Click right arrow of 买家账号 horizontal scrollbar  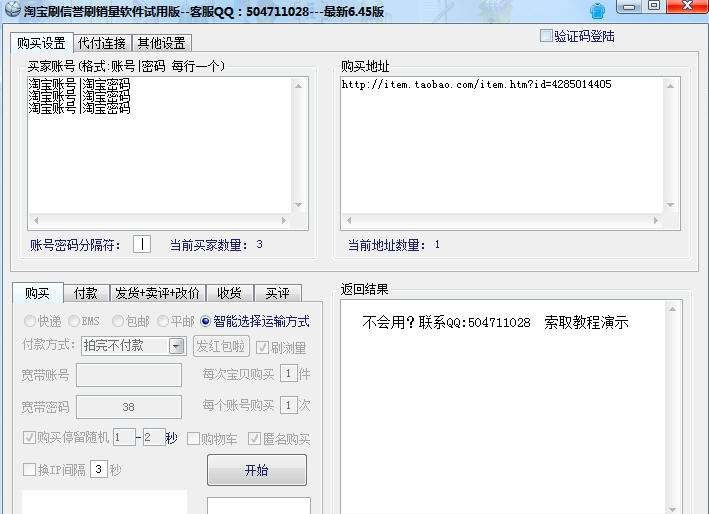pos(284,221)
